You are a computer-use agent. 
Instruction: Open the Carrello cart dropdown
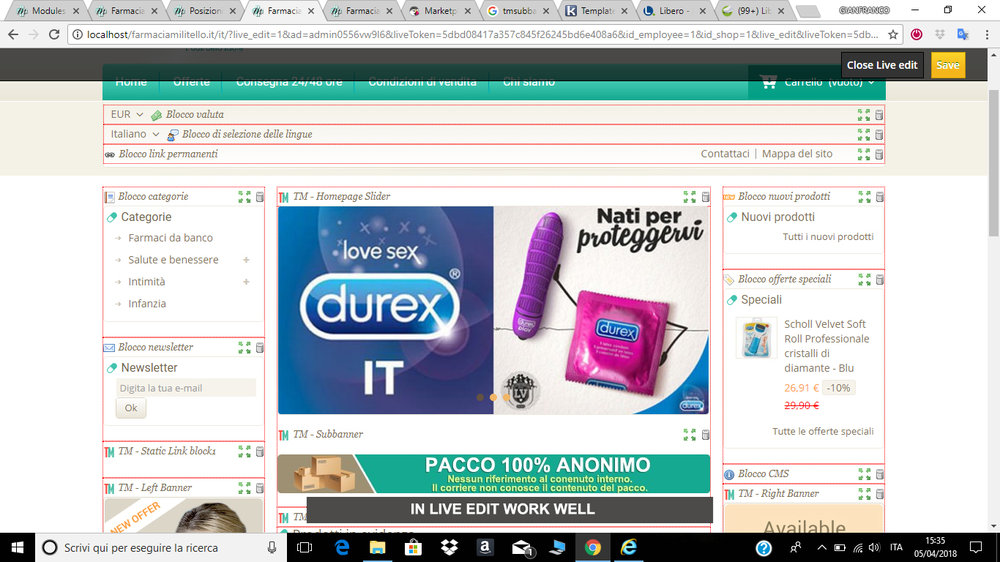(817, 82)
